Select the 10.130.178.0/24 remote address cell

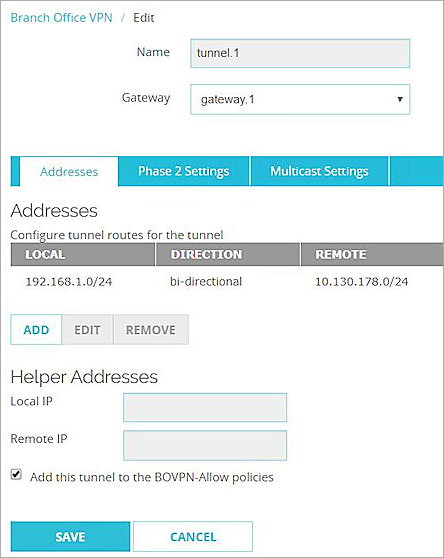point(361,281)
